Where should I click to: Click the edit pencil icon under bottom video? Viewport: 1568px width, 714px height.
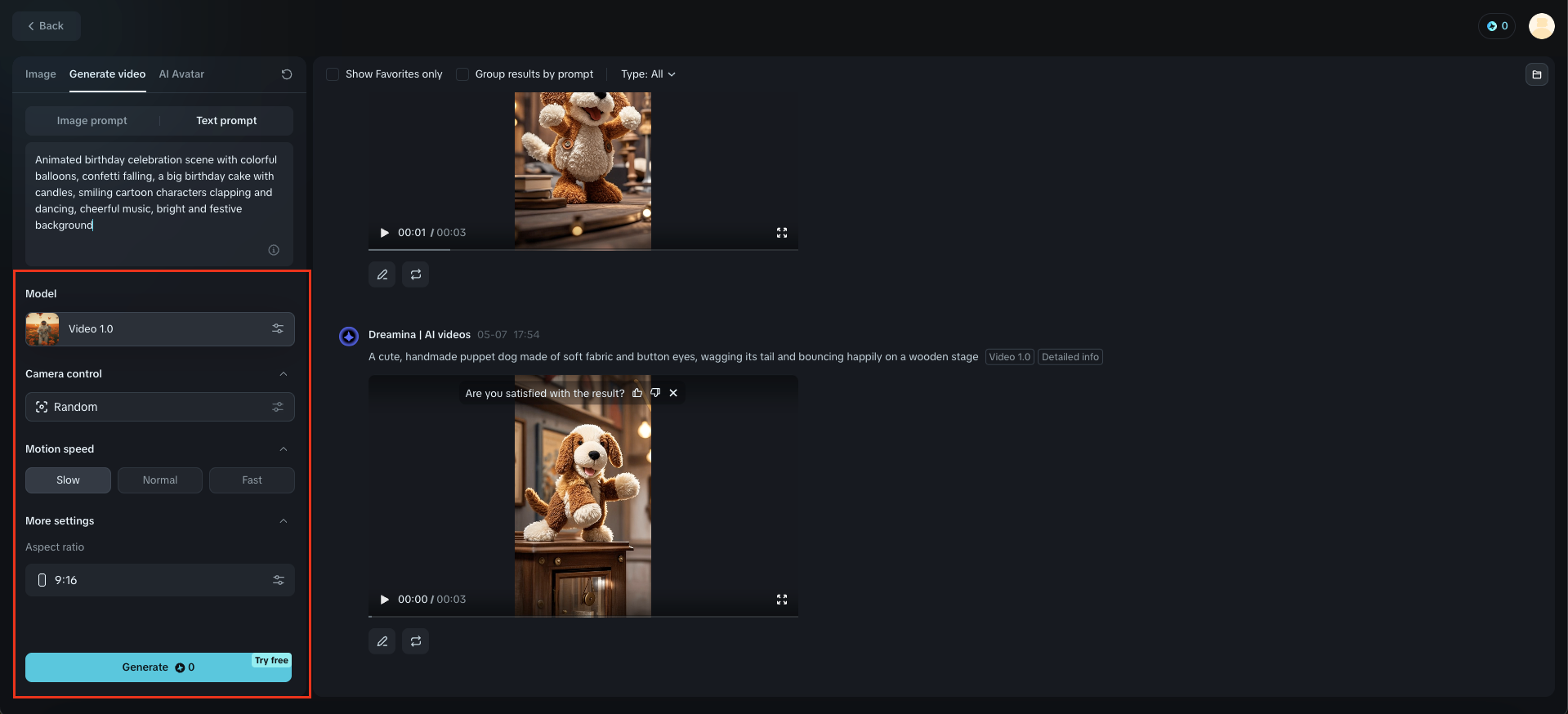pyautogui.click(x=382, y=641)
